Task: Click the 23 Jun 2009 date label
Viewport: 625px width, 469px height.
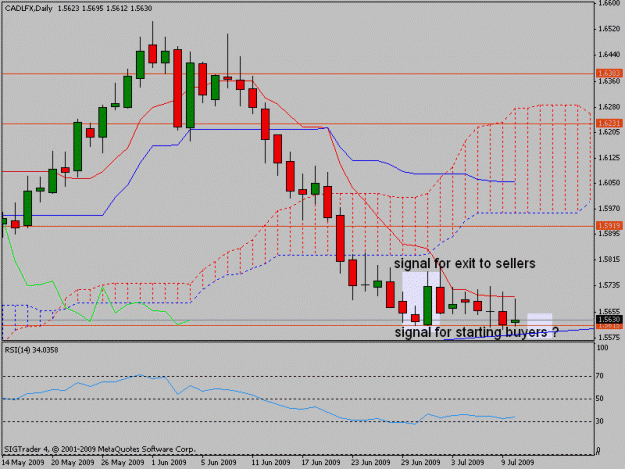Action: coord(371,462)
